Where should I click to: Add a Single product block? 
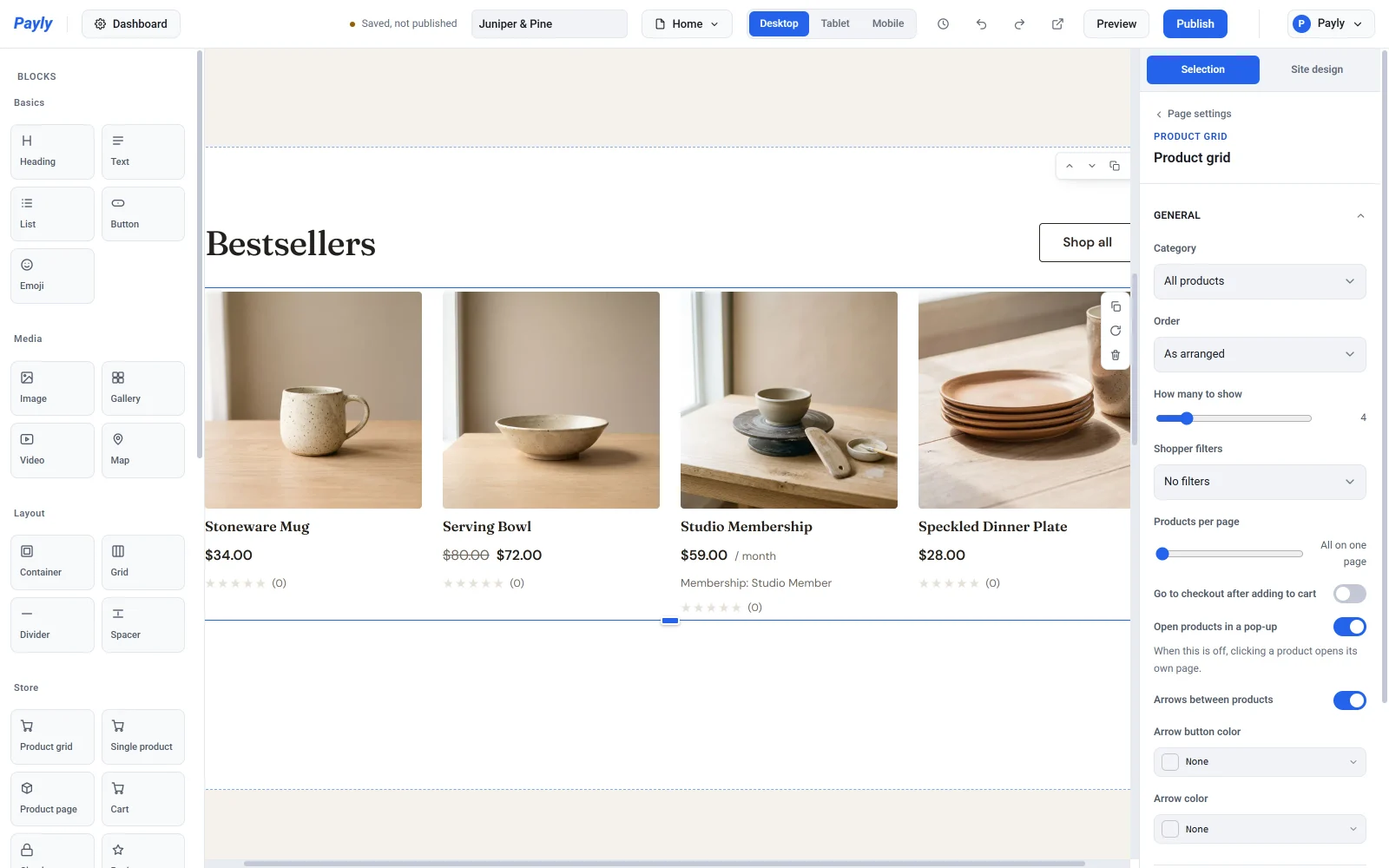[143, 737]
